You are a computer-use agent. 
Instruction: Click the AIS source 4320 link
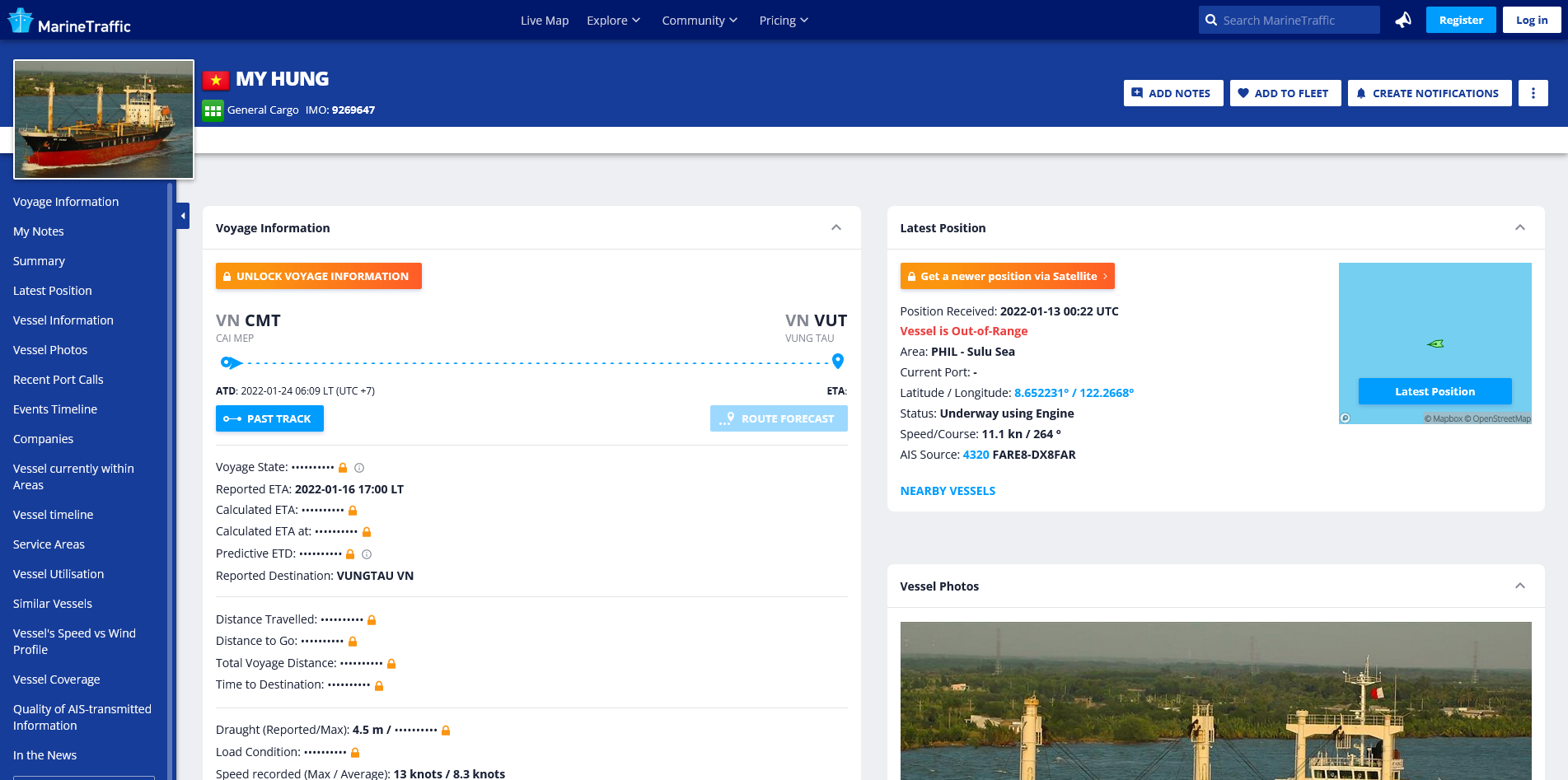[976, 455]
